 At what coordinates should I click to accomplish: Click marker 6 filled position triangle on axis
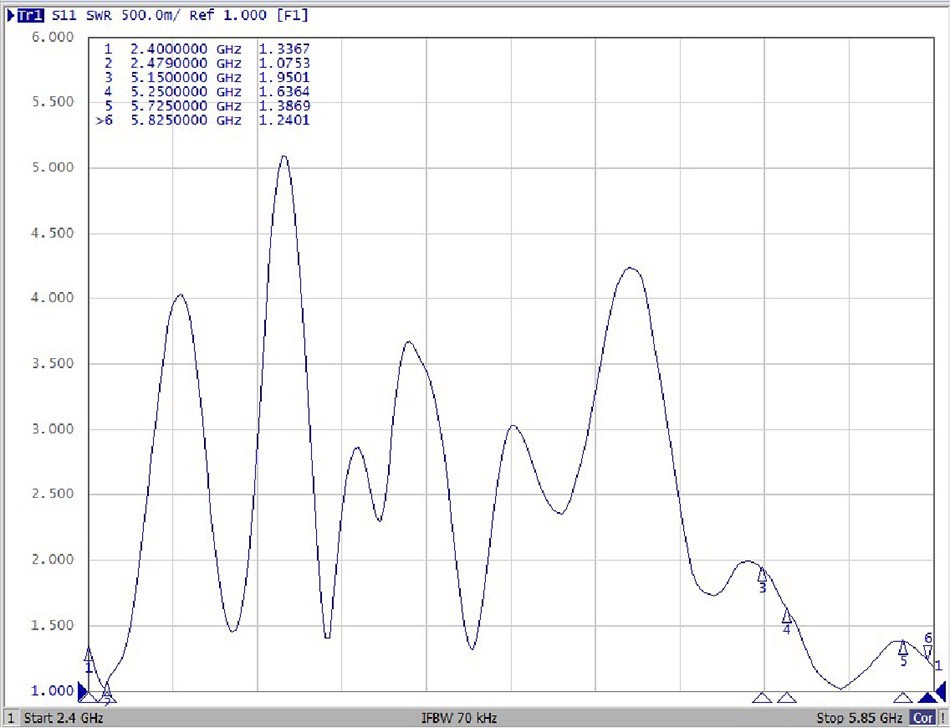pos(928,698)
